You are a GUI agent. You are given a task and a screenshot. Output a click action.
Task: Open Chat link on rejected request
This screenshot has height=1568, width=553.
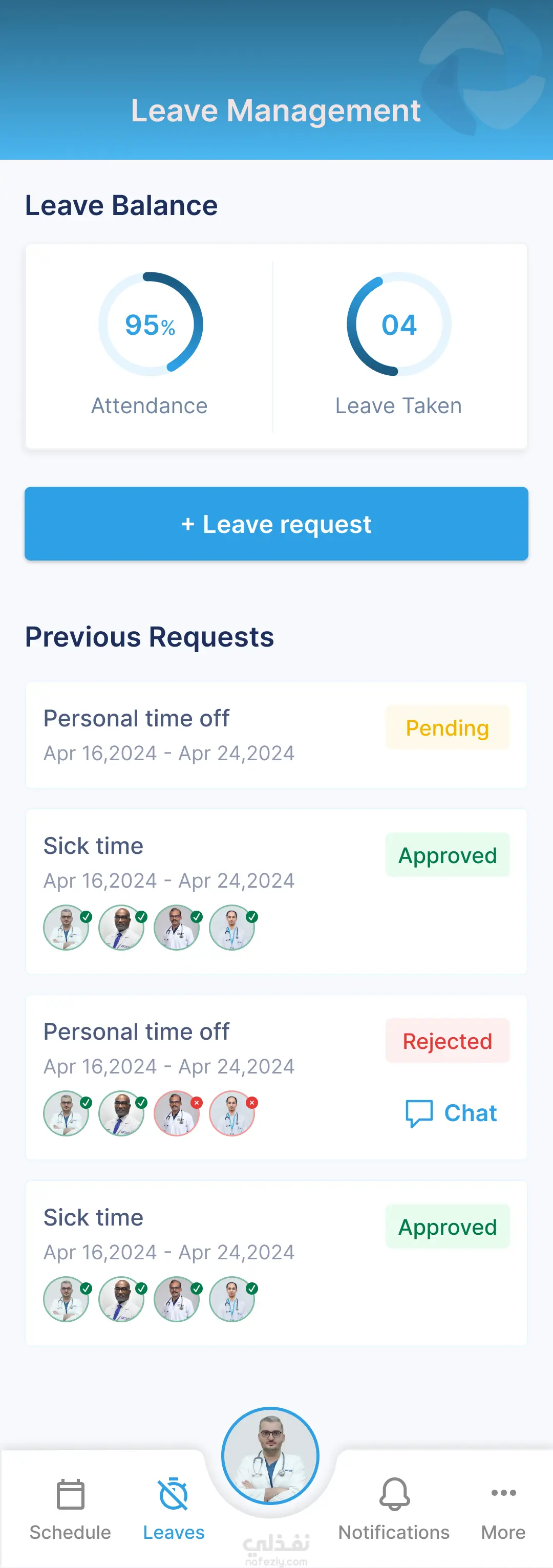(470, 1113)
